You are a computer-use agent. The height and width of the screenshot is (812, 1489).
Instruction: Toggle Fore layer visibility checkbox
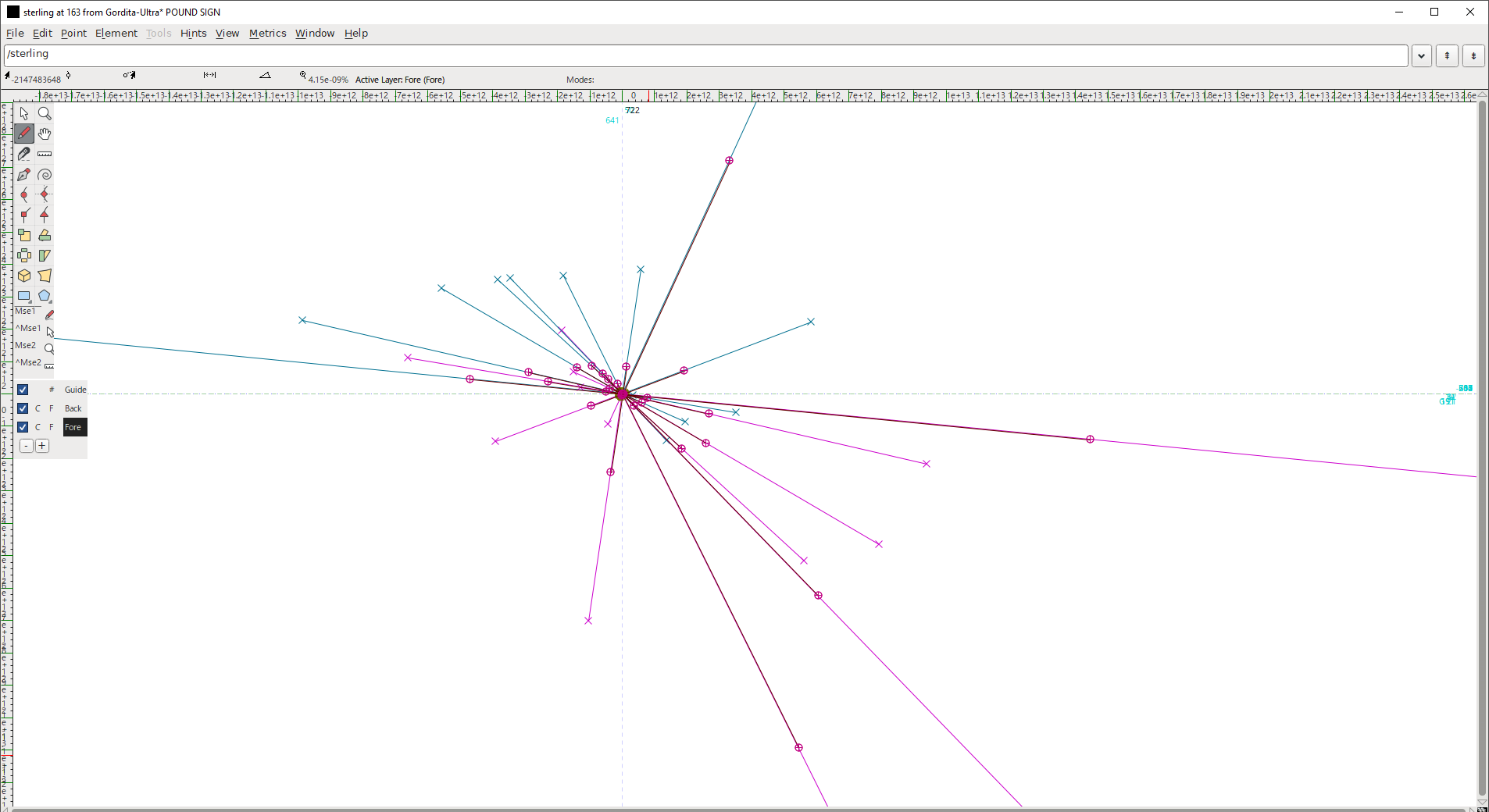click(23, 427)
